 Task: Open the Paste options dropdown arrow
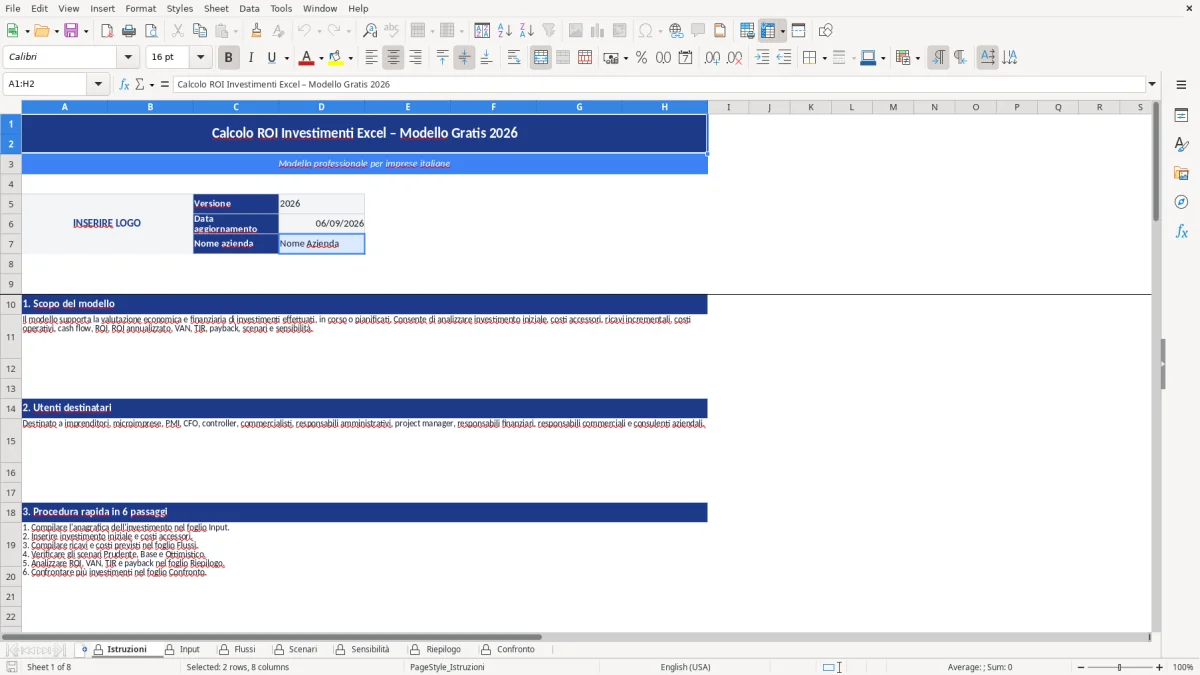[x=235, y=31]
